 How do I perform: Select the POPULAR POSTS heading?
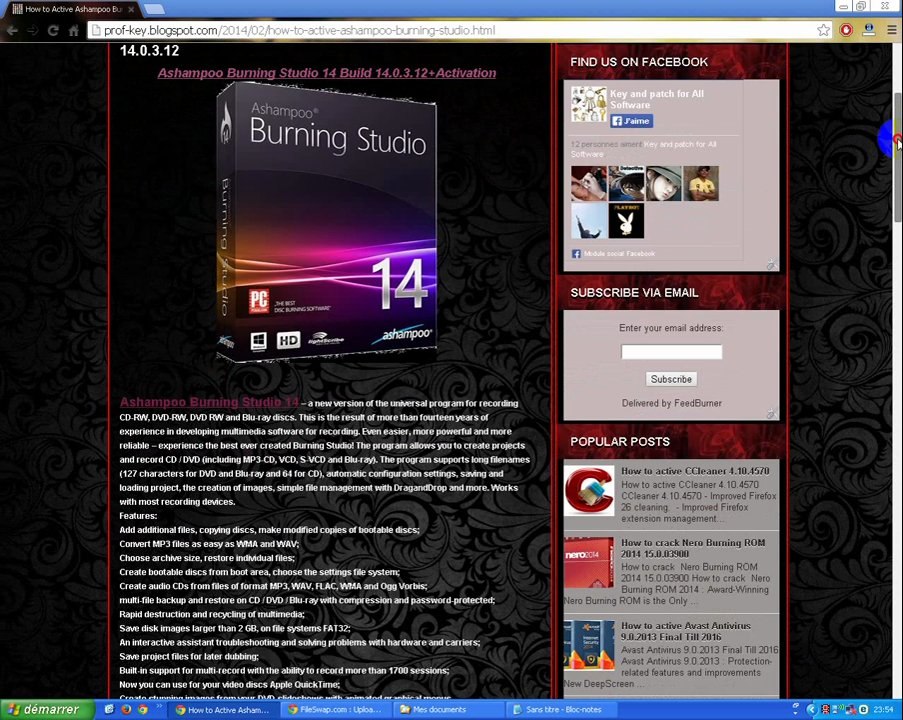(620, 442)
